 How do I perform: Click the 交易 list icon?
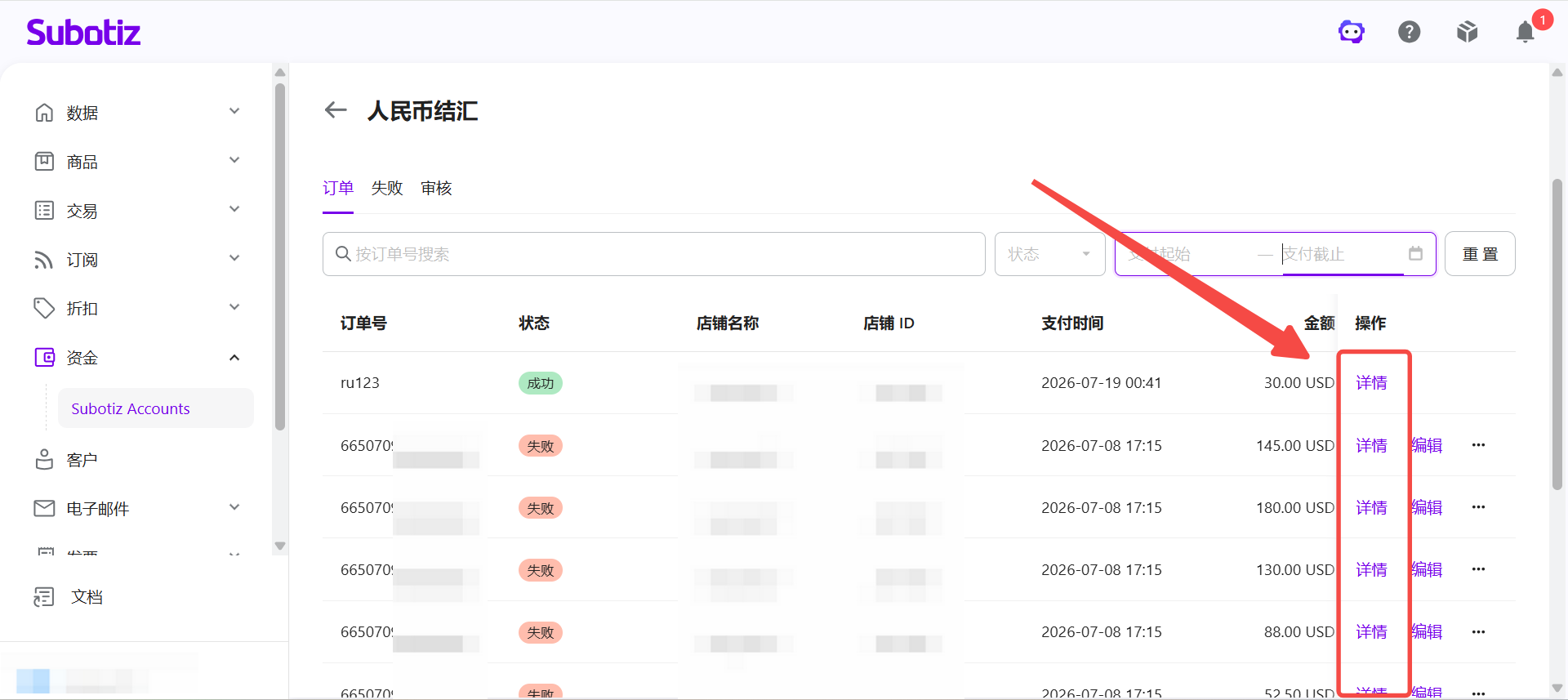[x=44, y=210]
